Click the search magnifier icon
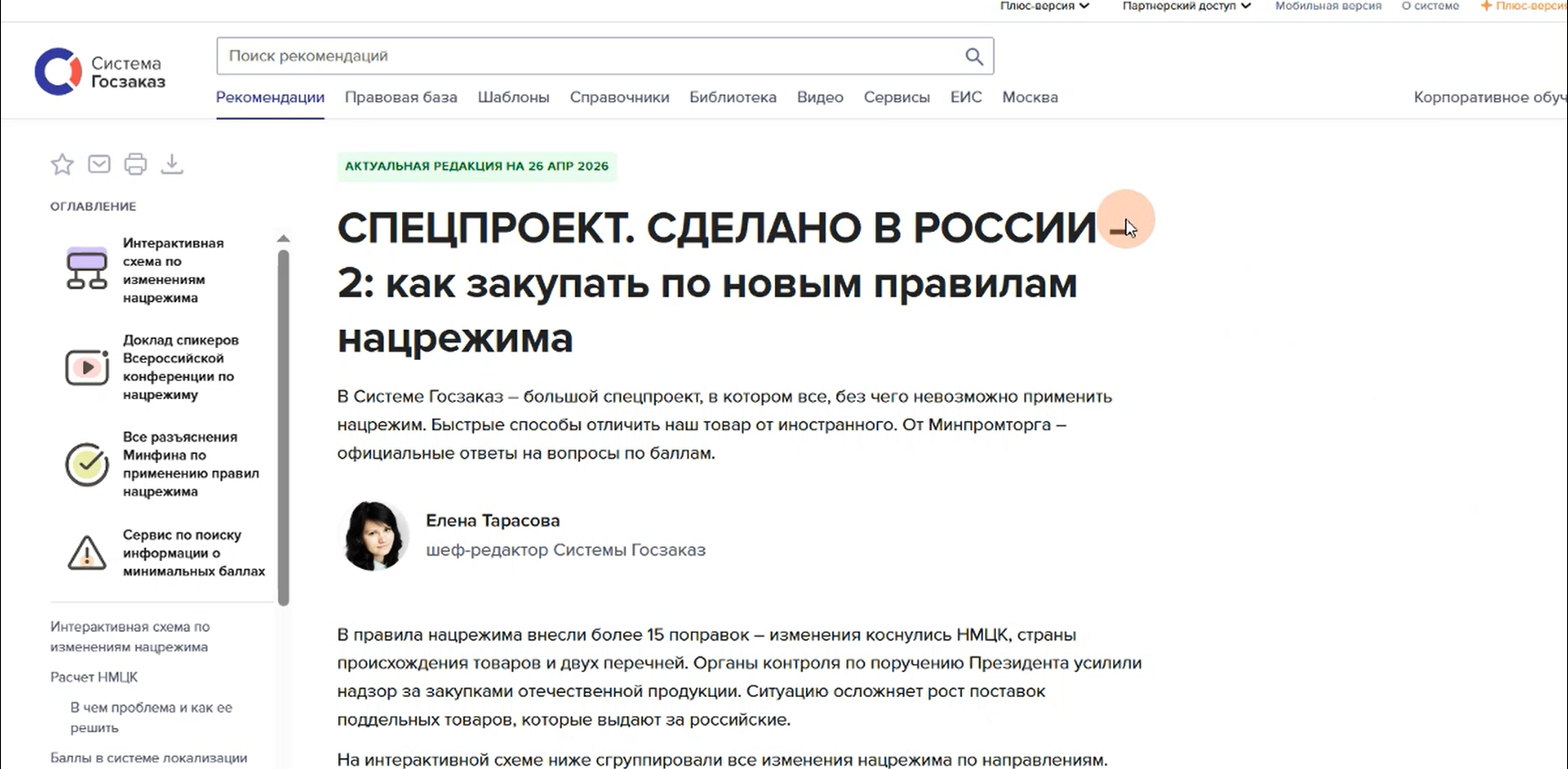 pos(974,57)
